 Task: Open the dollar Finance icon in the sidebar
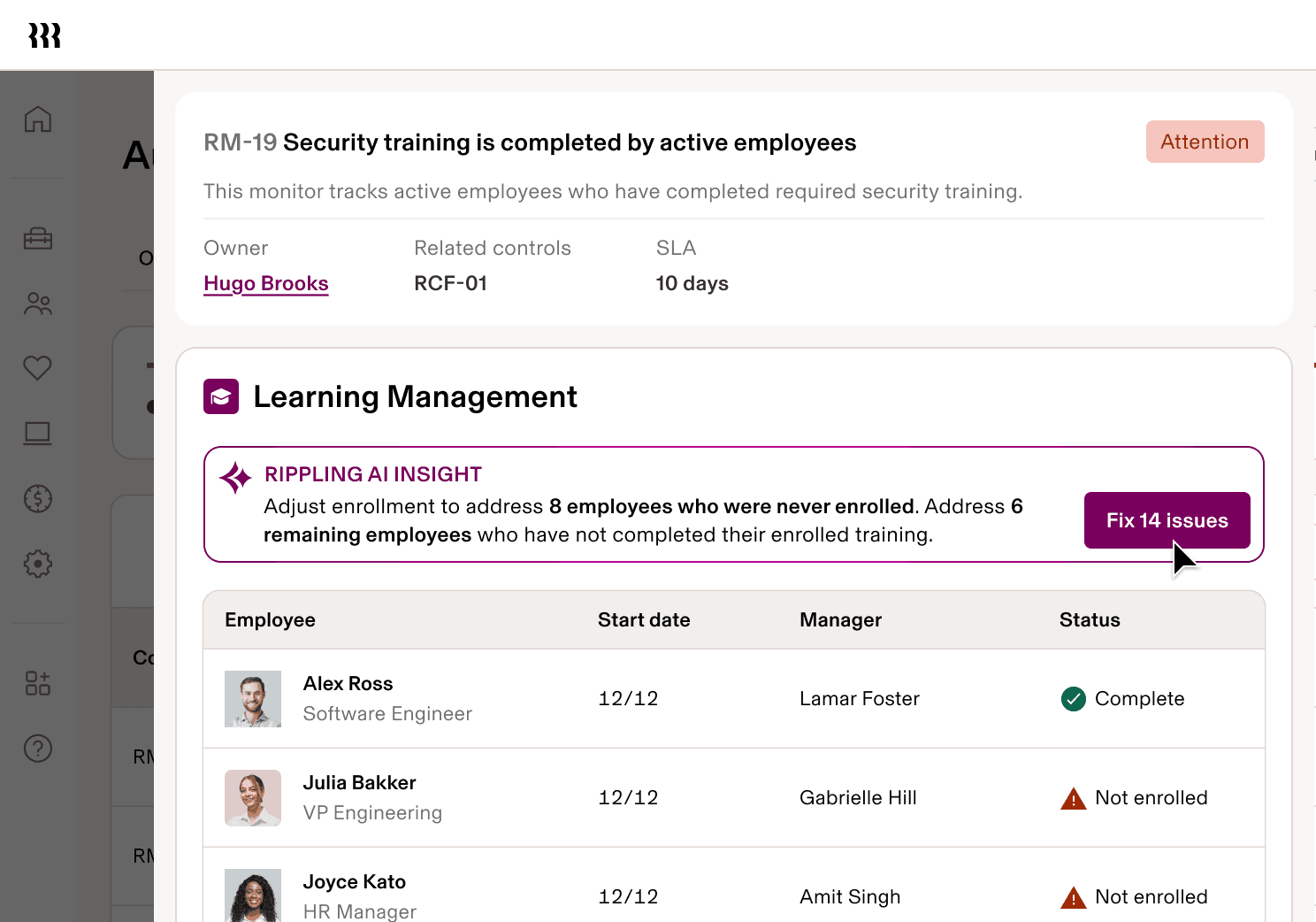coord(38,499)
